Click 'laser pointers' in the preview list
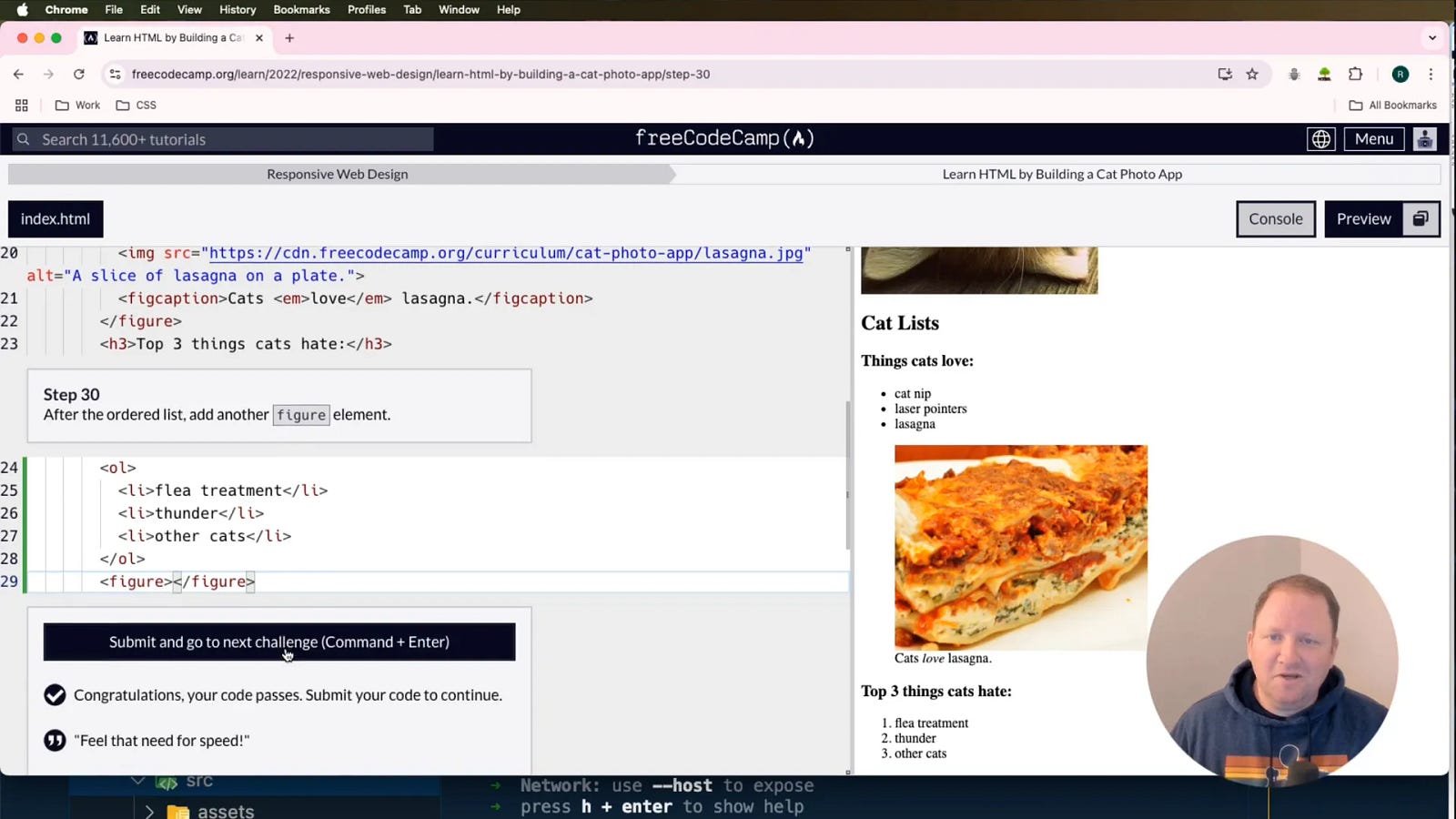Viewport: 1456px width, 819px height. pyautogui.click(x=931, y=409)
